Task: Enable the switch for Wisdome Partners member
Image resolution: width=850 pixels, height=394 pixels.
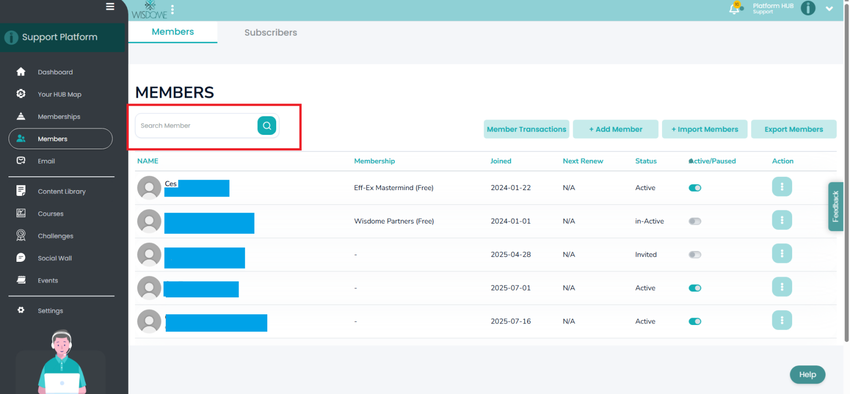Action: point(694,221)
